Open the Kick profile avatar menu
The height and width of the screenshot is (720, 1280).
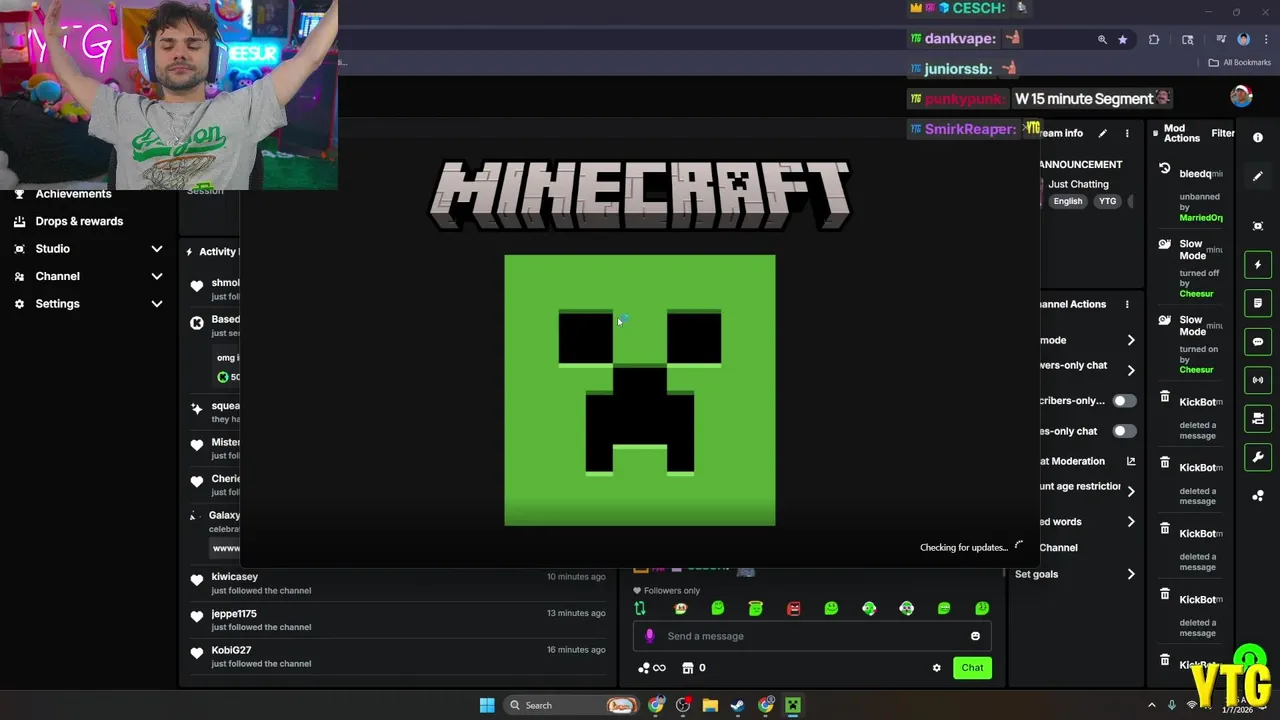[1241, 96]
